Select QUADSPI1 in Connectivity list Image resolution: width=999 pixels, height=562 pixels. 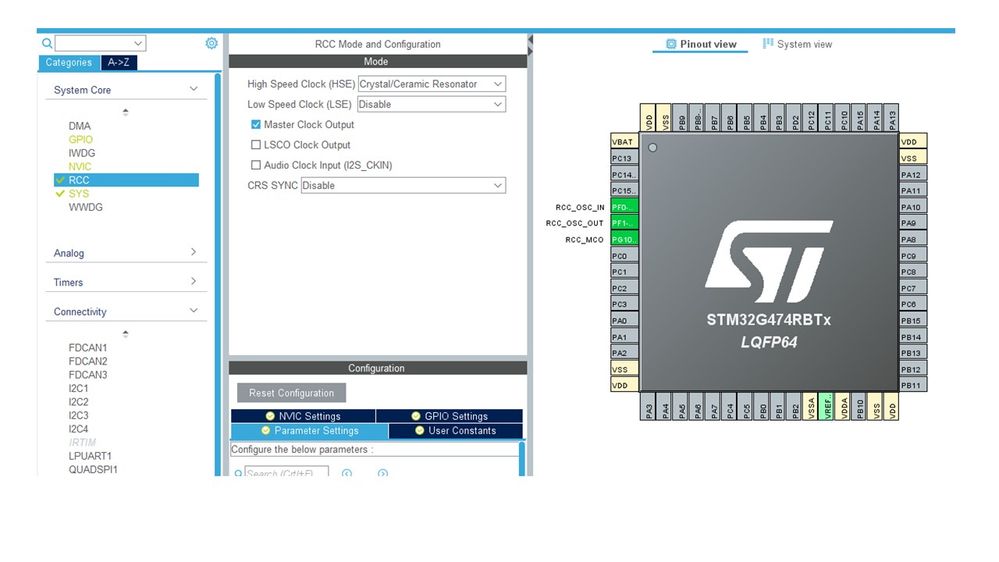pyautogui.click(x=93, y=470)
